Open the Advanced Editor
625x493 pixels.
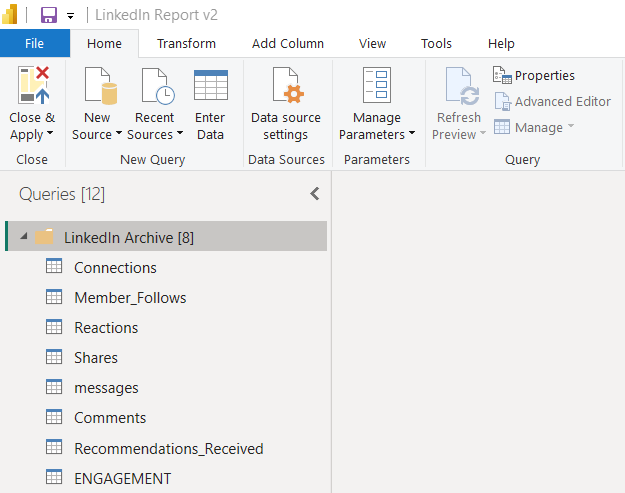click(x=552, y=101)
